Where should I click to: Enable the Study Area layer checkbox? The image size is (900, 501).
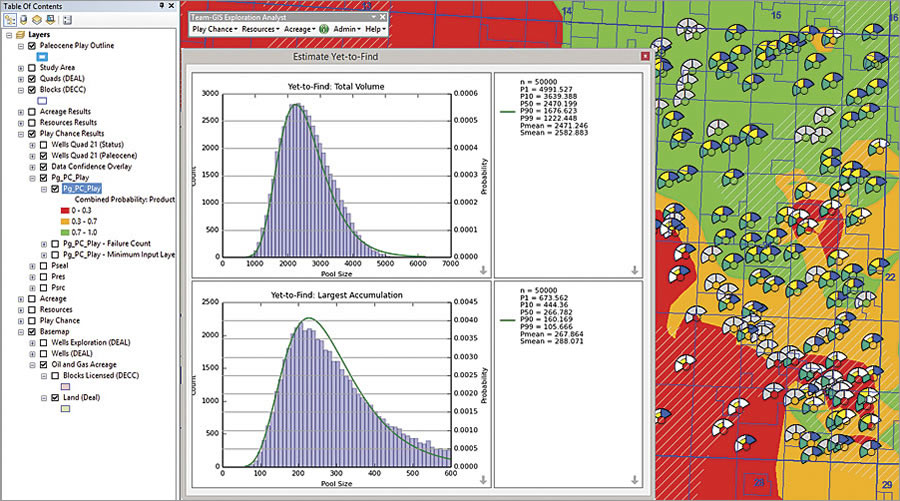point(30,68)
